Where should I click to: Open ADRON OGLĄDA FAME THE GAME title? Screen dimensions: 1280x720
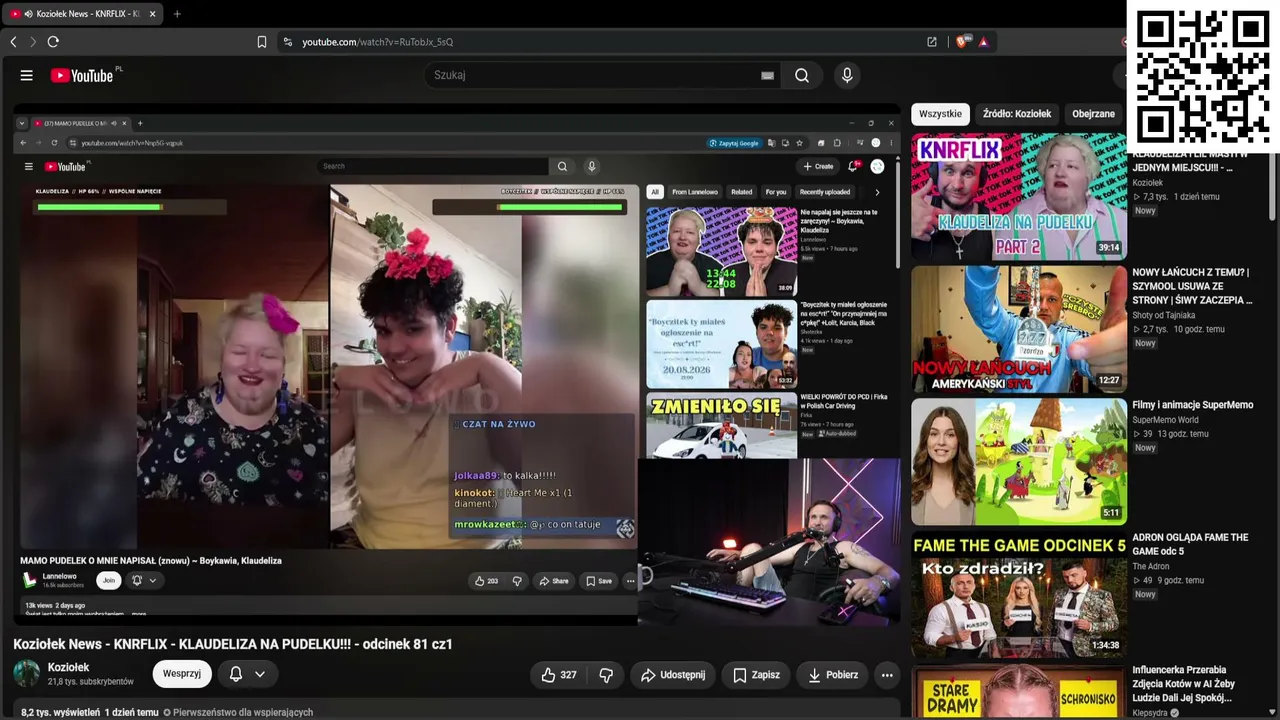pyautogui.click(x=1190, y=544)
